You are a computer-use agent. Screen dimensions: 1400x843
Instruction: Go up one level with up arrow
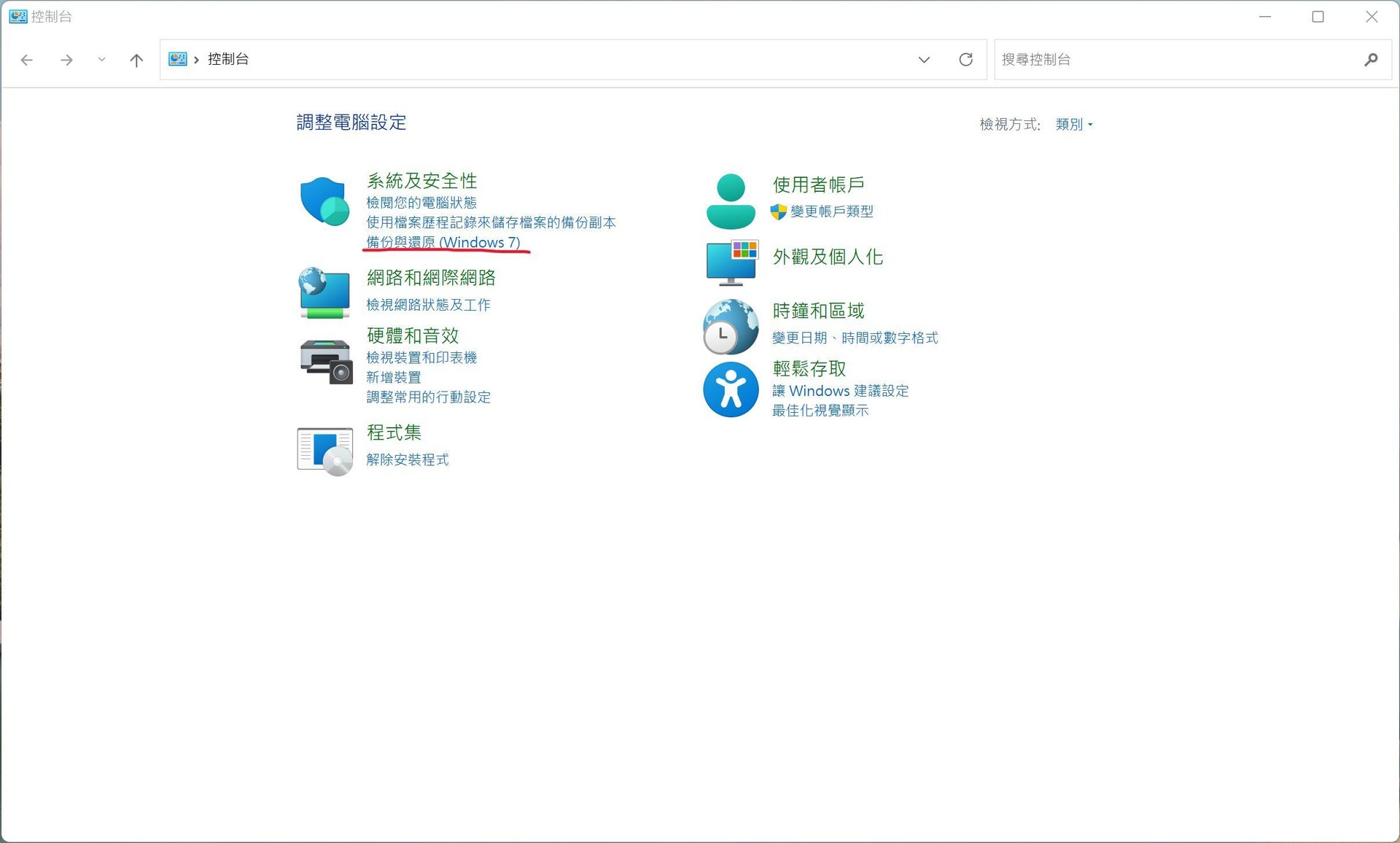tap(136, 60)
